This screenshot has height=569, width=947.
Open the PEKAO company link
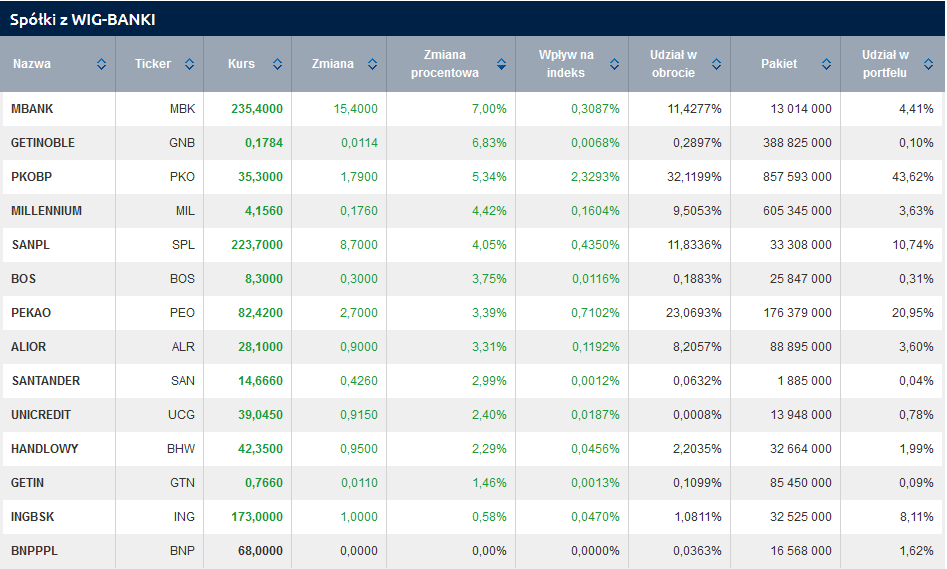click(x=31, y=313)
